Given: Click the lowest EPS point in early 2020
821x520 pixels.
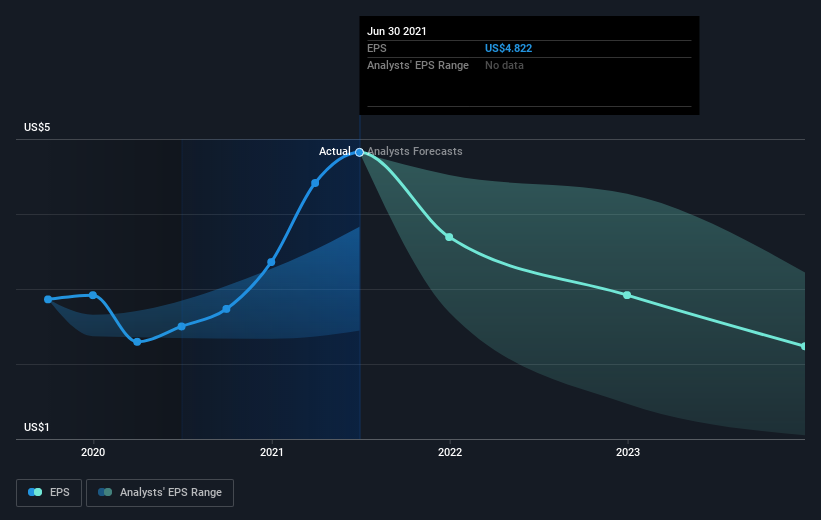Looking at the screenshot, I should (137, 342).
